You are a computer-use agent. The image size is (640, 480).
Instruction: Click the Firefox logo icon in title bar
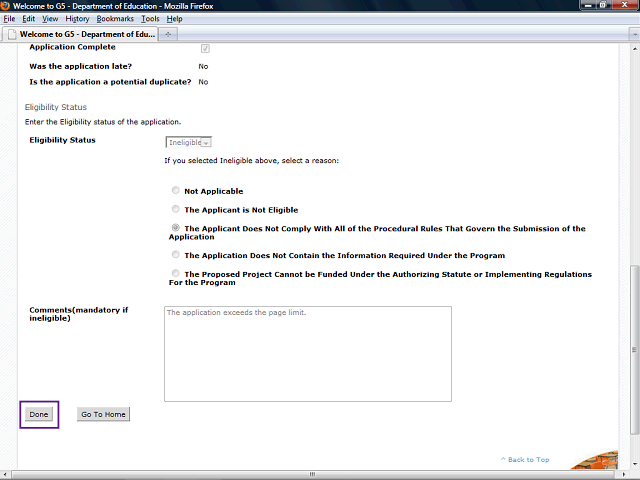click(x=5, y=5)
